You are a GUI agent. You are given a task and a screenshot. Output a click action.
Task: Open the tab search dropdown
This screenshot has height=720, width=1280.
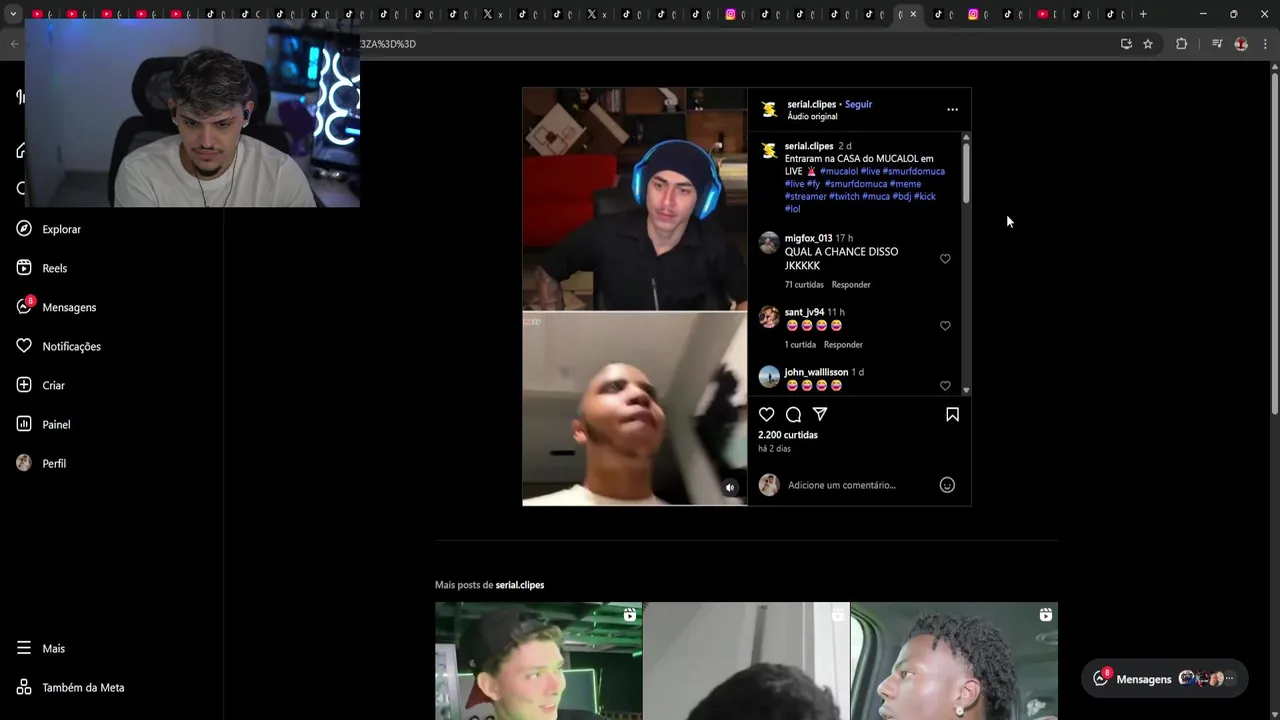(x=13, y=14)
